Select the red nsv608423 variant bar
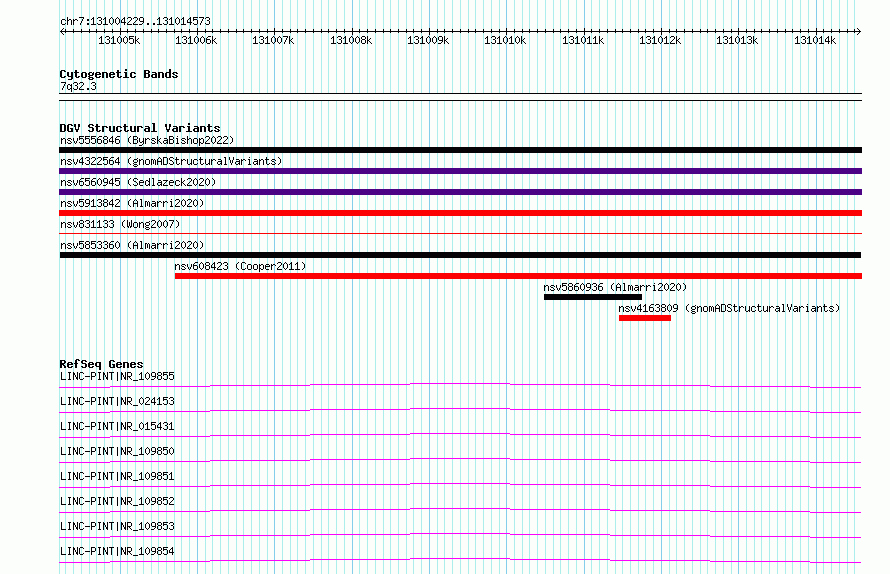Screen dimensions: 890x574 (518, 276)
